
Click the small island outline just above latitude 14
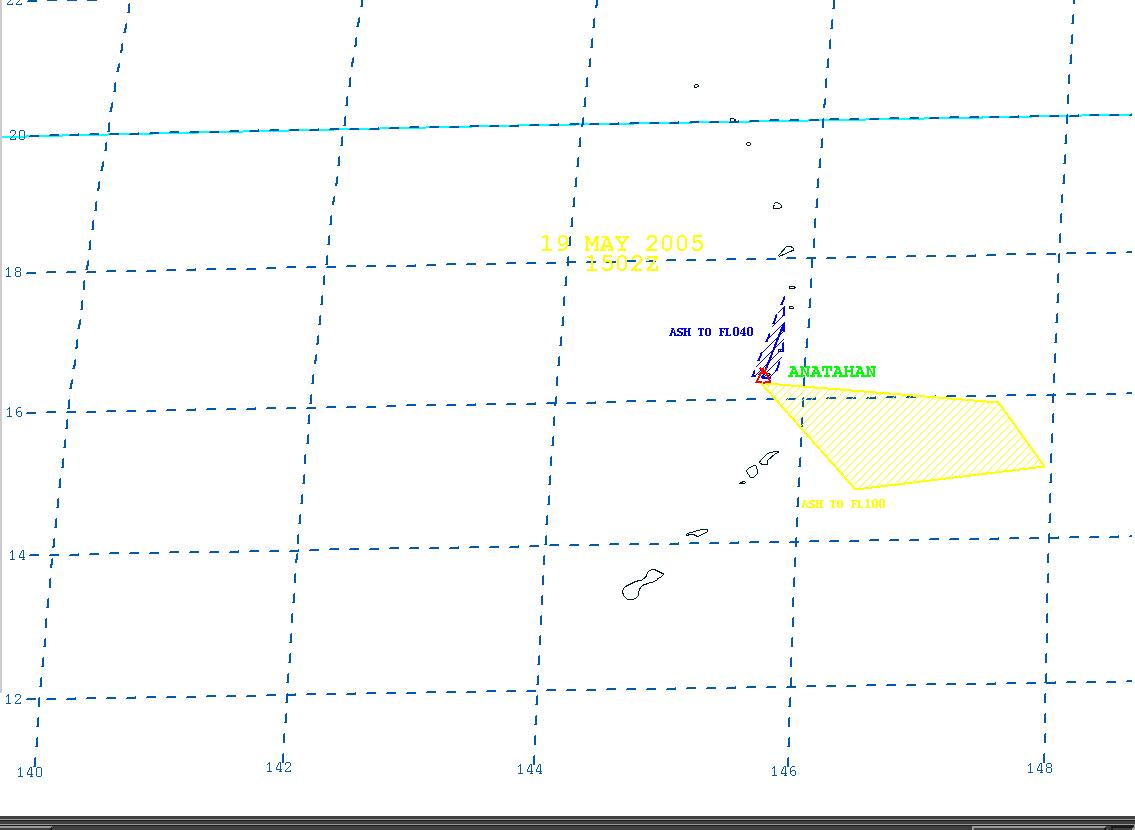[x=698, y=533]
